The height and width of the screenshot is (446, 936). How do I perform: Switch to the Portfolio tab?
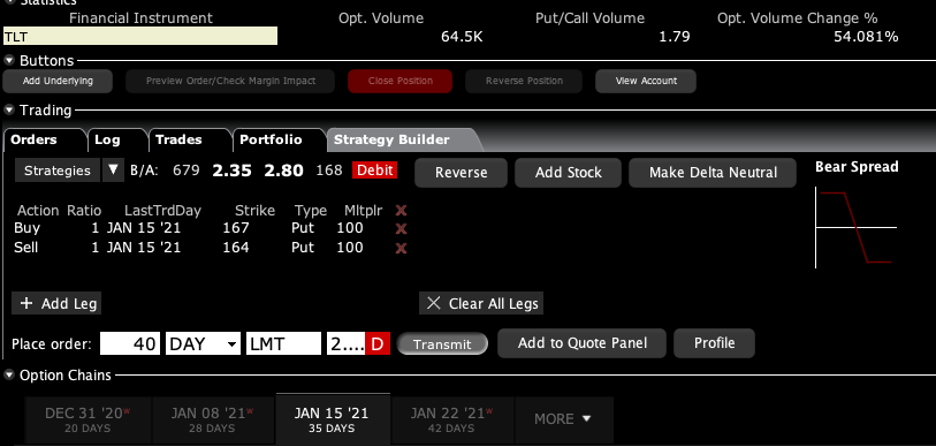pyautogui.click(x=270, y=140)
